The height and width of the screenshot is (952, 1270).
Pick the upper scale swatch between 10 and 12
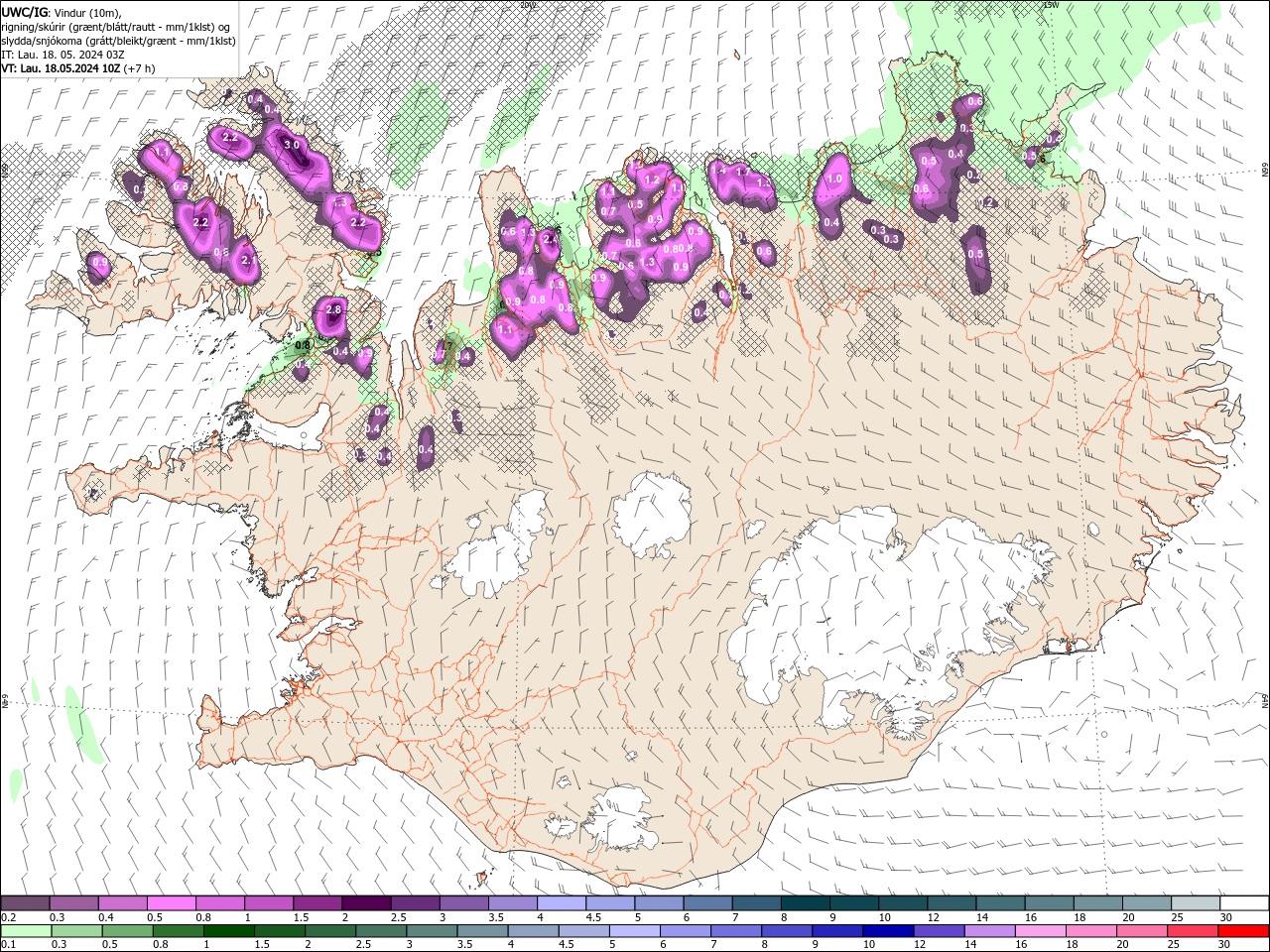[902, 903]
